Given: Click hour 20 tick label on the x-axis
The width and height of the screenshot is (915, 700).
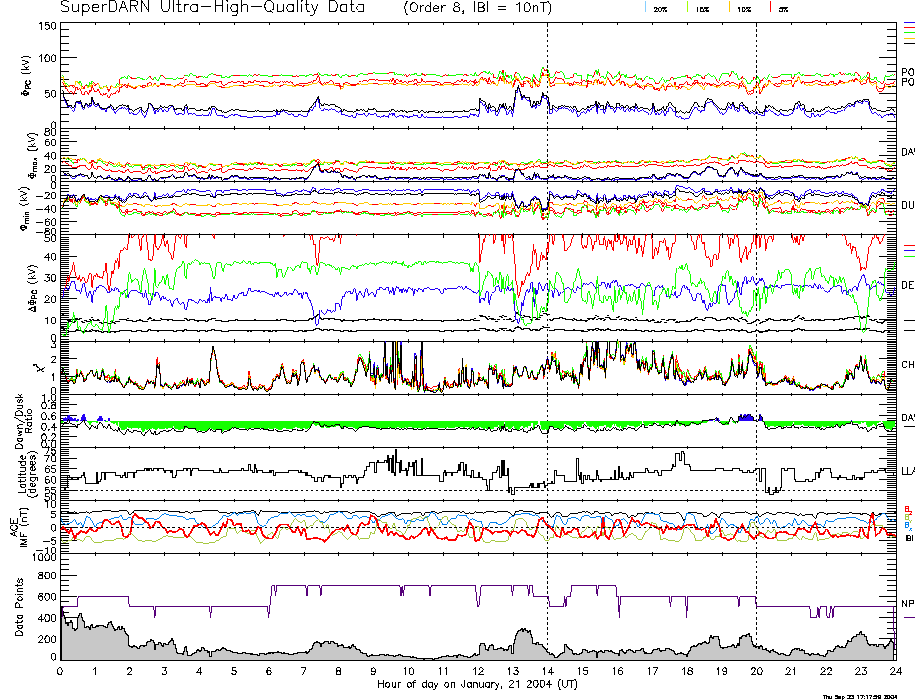Looking at the screenshot, I should (756, 671).
